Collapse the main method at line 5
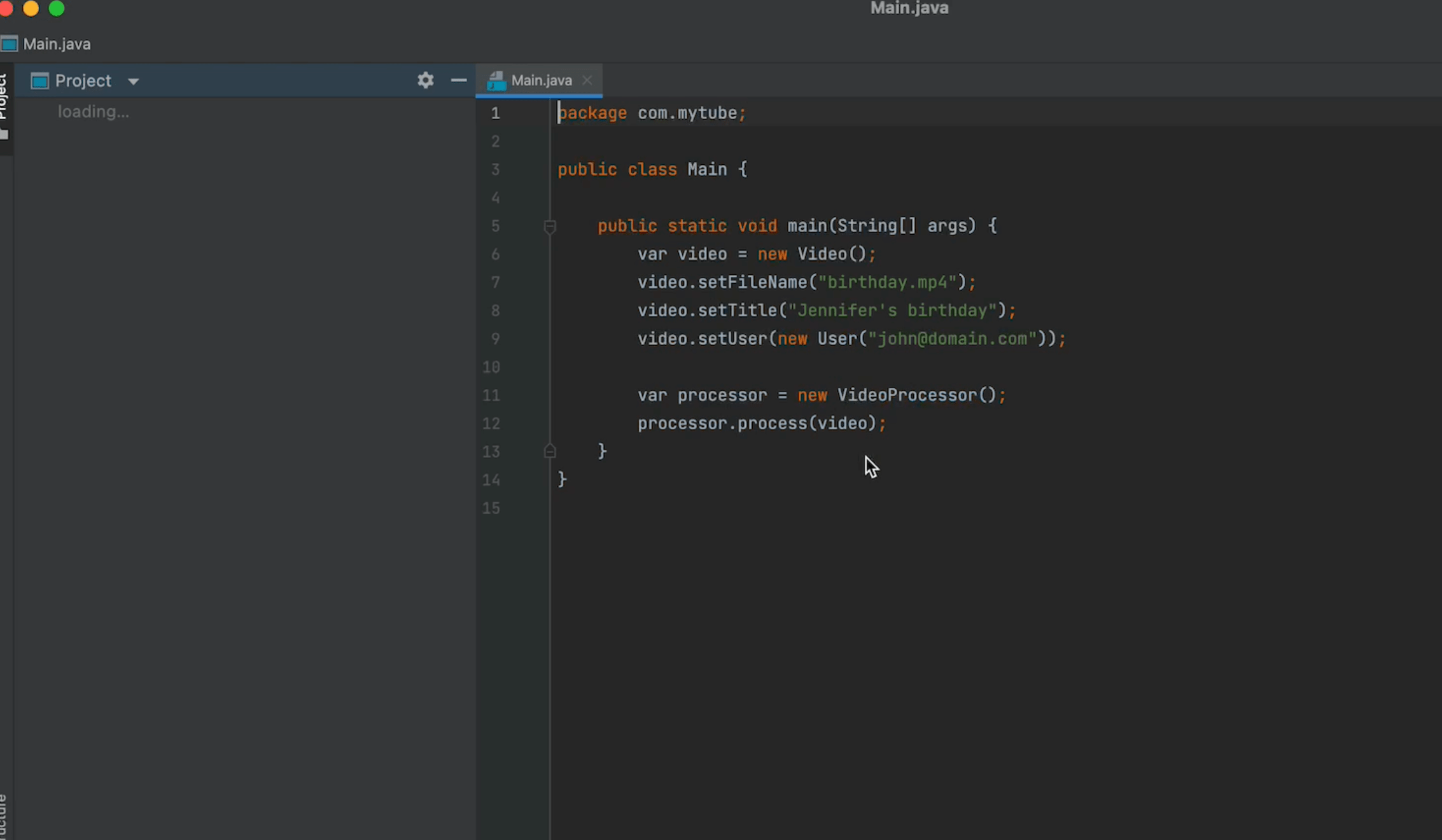This screenshot has height=840, width=1442. pos(550,227)
